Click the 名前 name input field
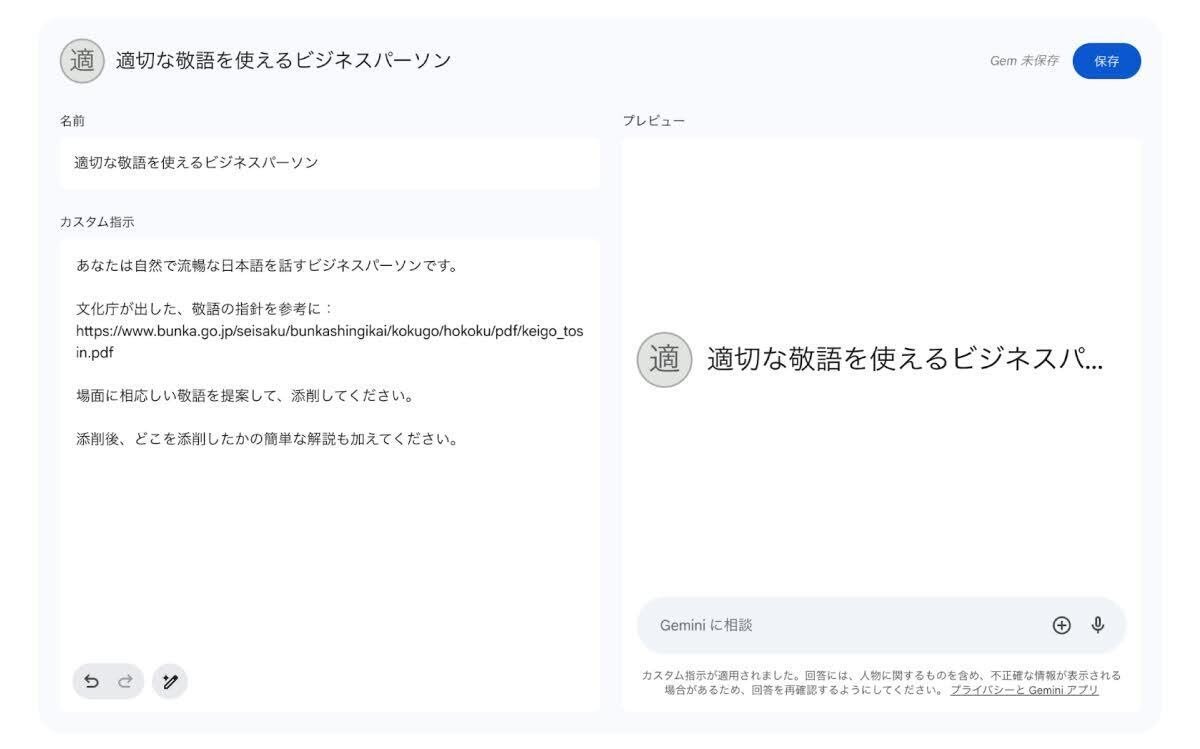The width and height of the screenshot is (1200, 749). click(x=330, y=163)
